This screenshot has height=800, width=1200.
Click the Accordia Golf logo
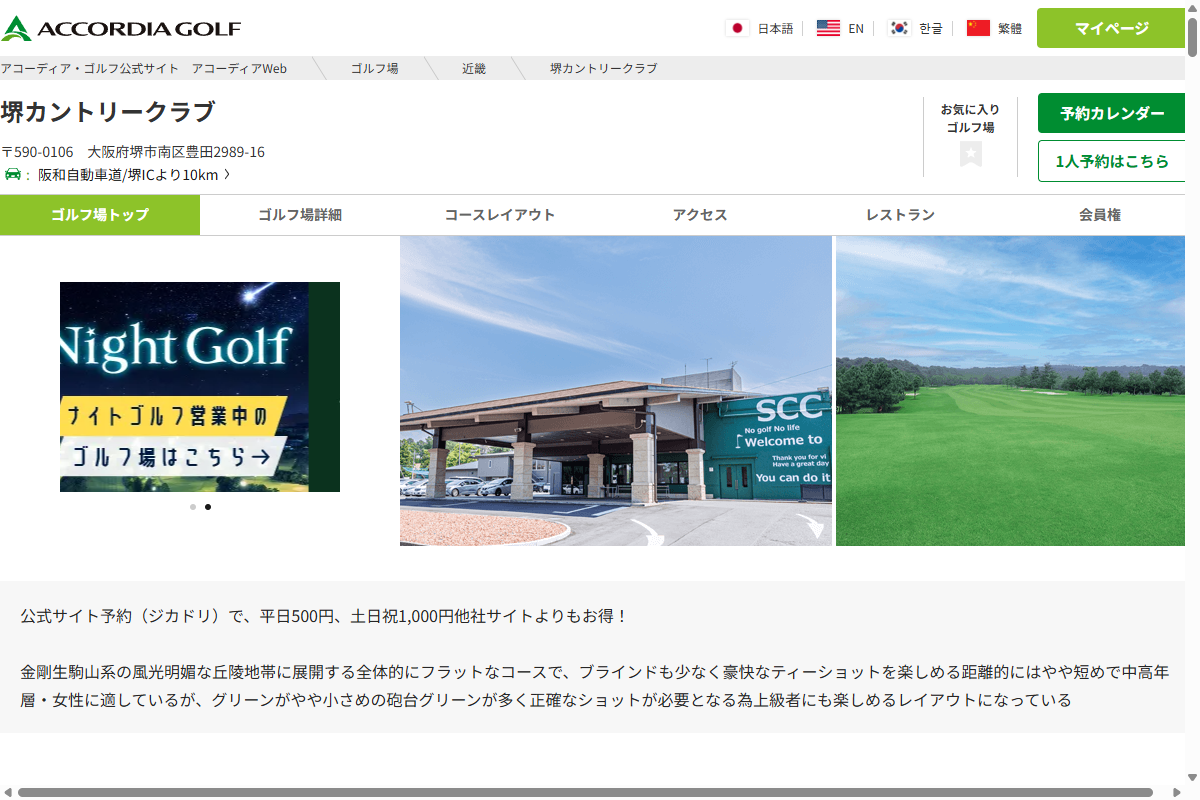click(x=121, y=28)
